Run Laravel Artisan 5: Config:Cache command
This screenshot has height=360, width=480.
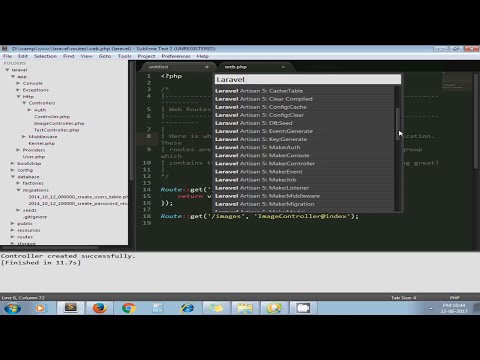pyautogui.click(x=303, y=107)
